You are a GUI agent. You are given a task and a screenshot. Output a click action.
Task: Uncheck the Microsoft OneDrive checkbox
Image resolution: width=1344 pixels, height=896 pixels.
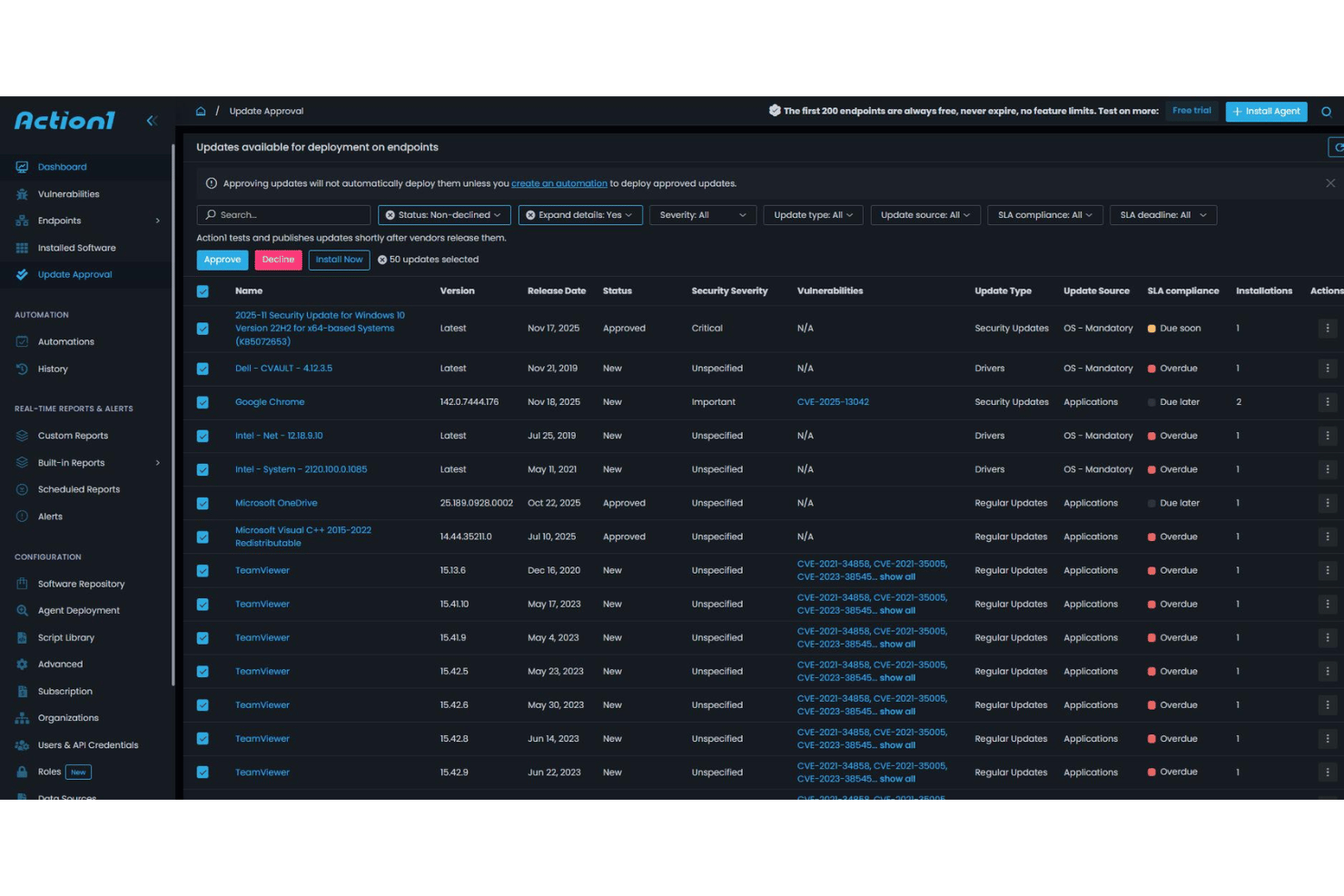(x=203, y=503)
